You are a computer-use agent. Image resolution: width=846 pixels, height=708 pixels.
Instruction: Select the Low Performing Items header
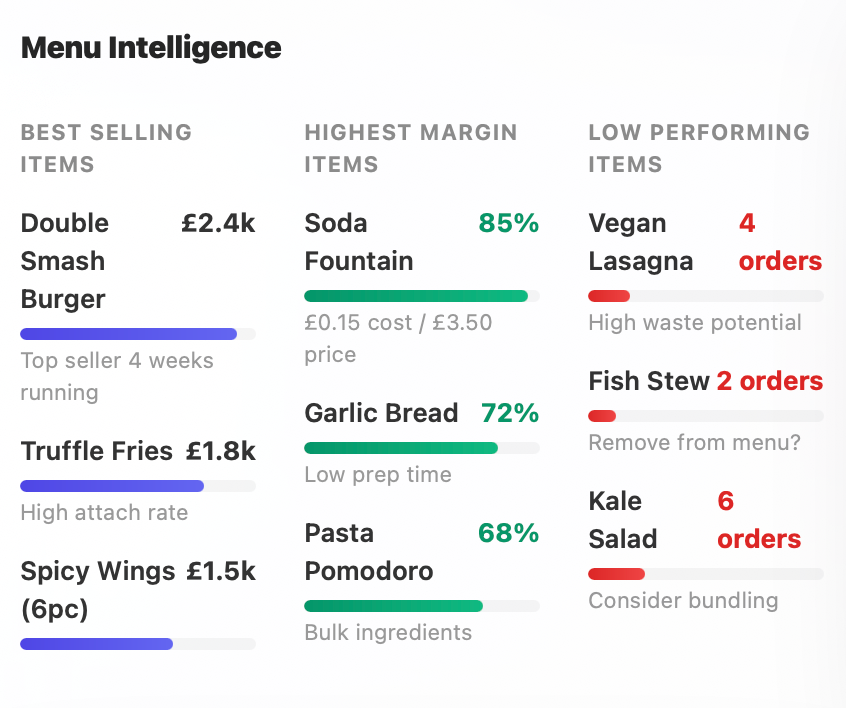(x=698, y=148)
